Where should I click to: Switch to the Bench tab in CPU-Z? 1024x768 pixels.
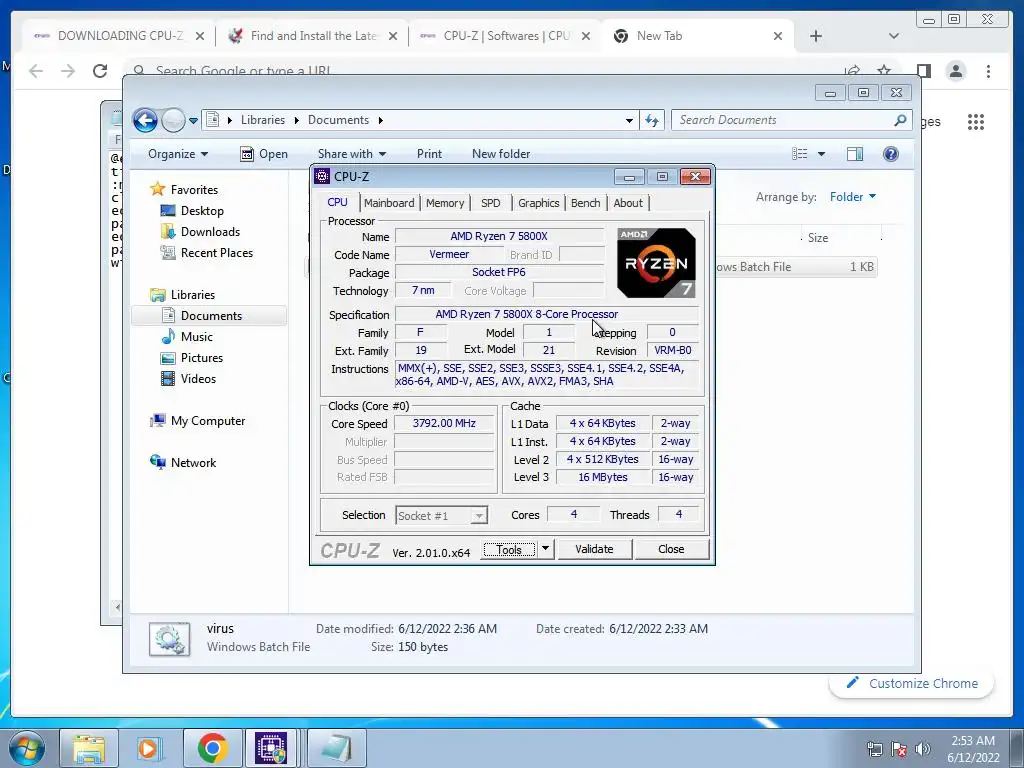(x=586, y=203)
